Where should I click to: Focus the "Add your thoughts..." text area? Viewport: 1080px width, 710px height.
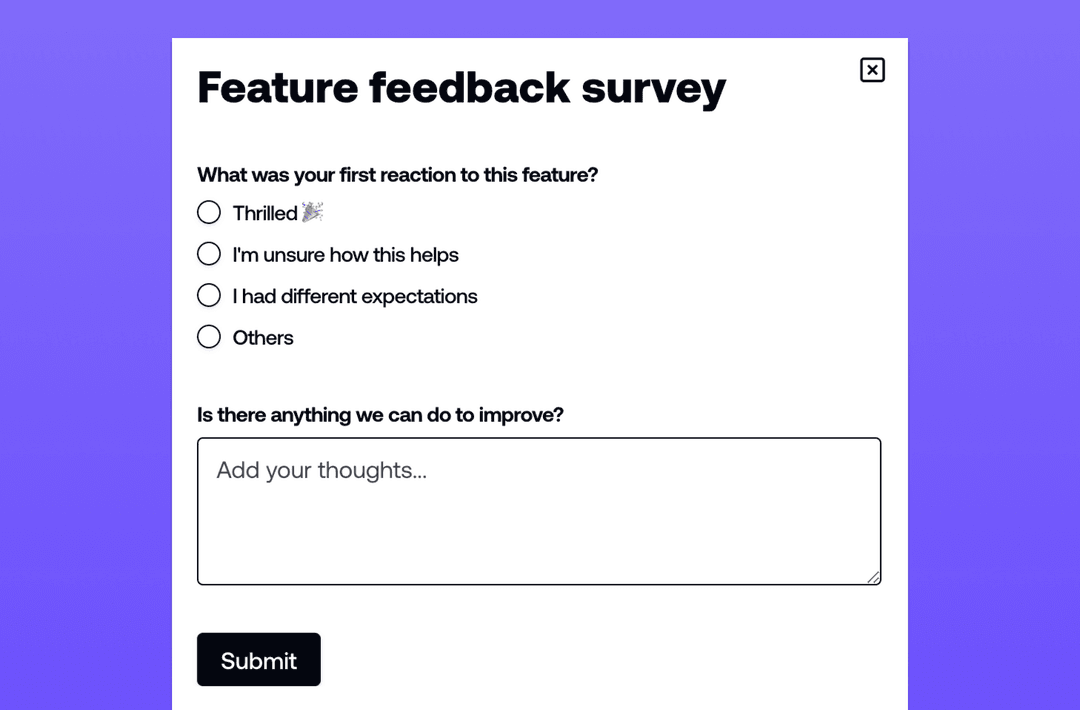[538, 510]
